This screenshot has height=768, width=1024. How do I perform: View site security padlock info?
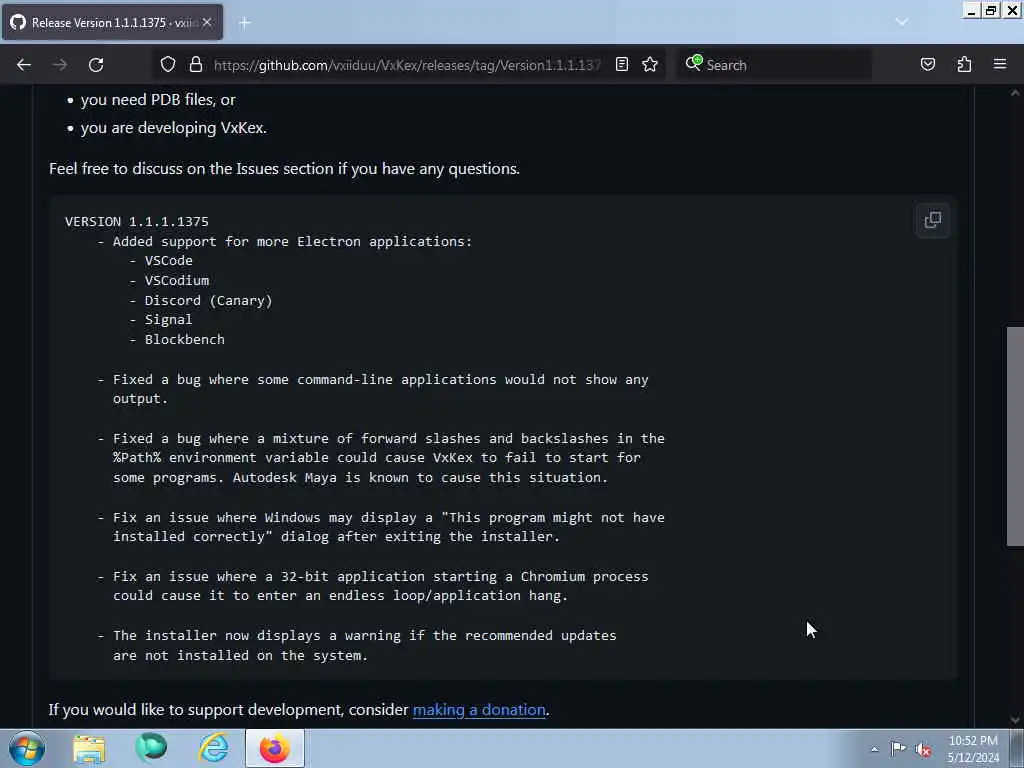tap(195, 65)
